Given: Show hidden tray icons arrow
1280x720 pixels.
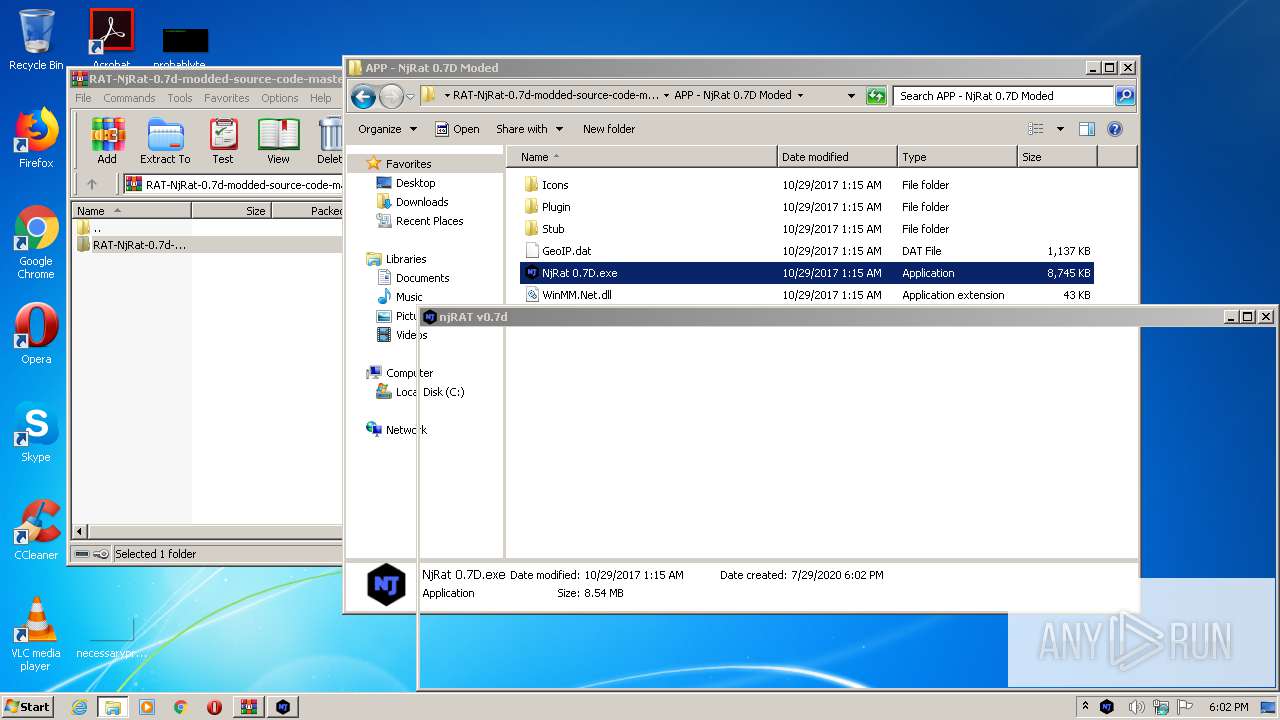Looking at the screenshot, I should click(x=1086, y=706).
